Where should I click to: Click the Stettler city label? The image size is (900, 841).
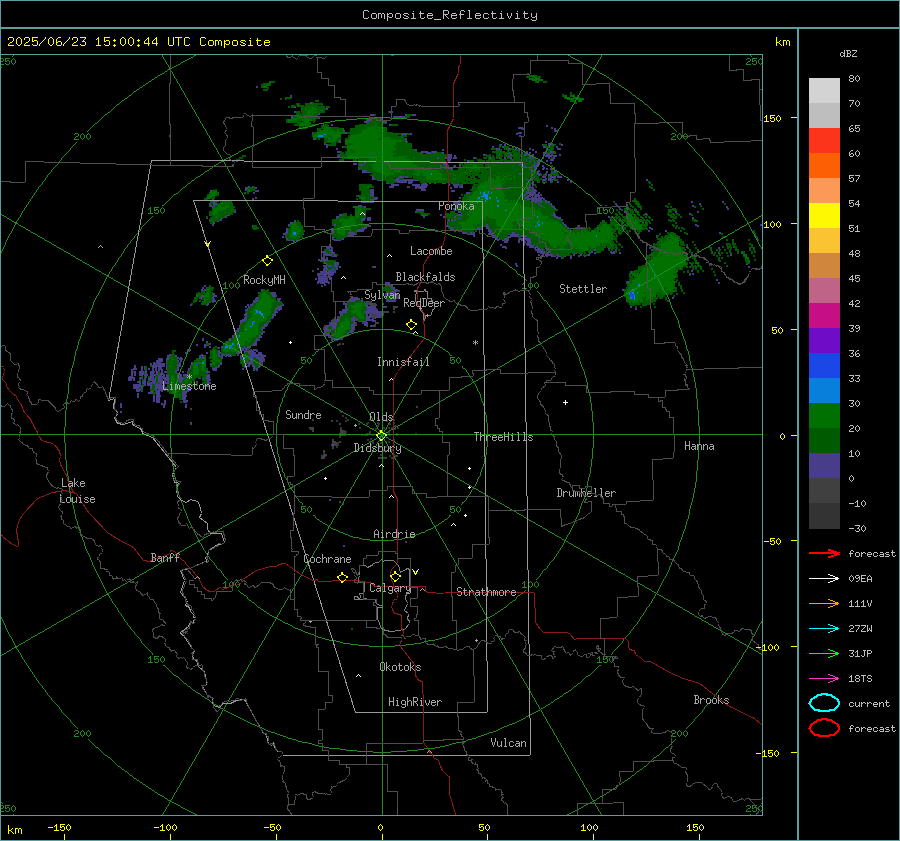(583, 289)
